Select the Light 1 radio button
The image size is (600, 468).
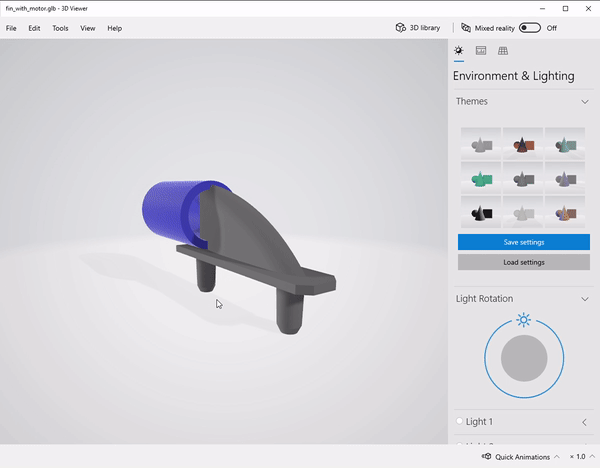click(460, 422)
